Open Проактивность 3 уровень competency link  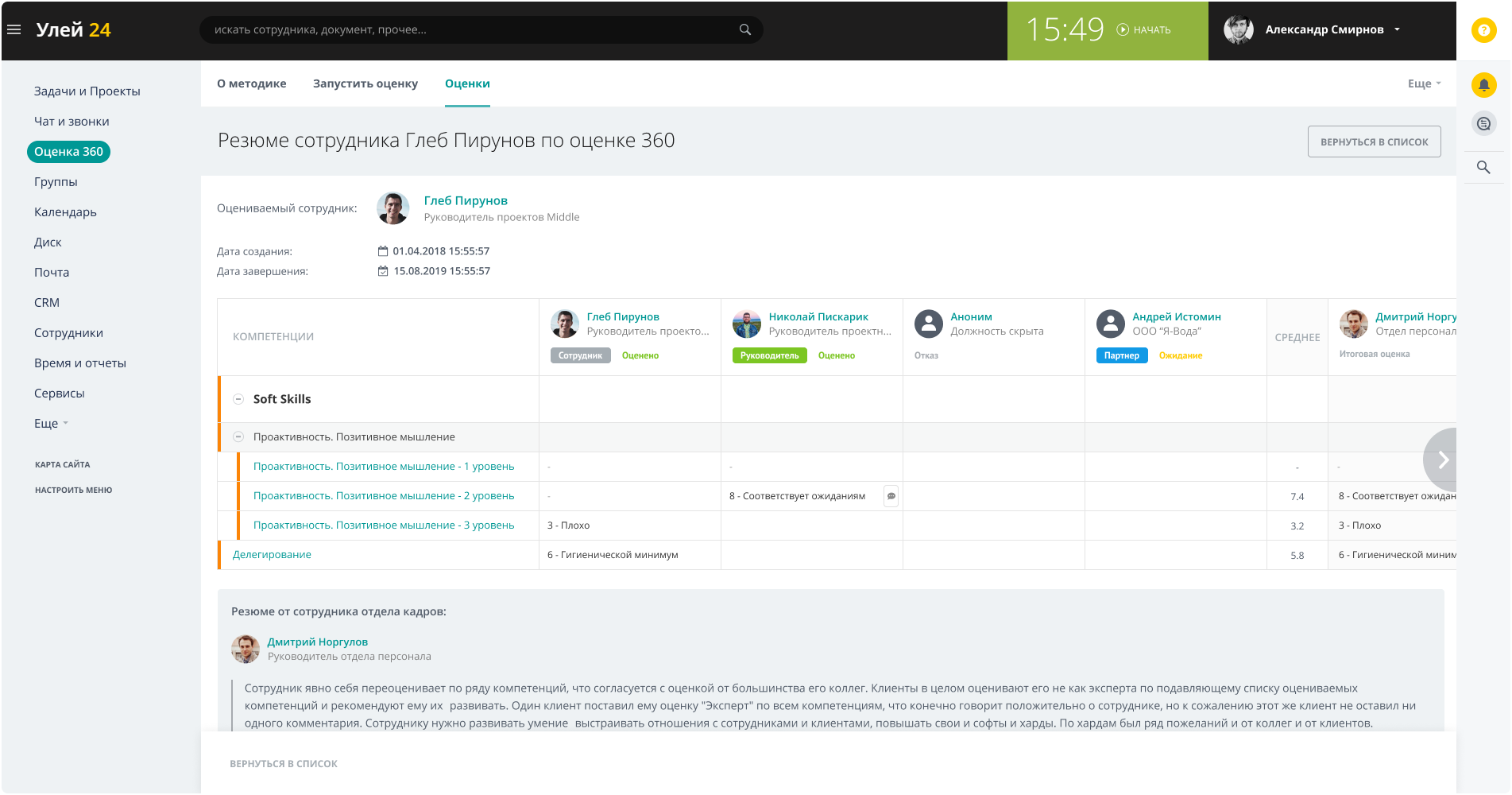point(384,525)
